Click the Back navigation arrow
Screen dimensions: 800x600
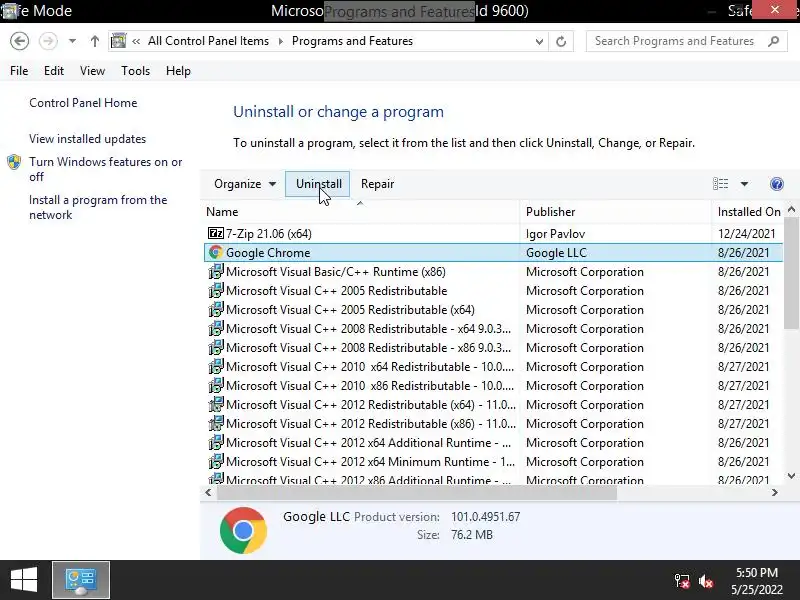(x=19, y=41)
